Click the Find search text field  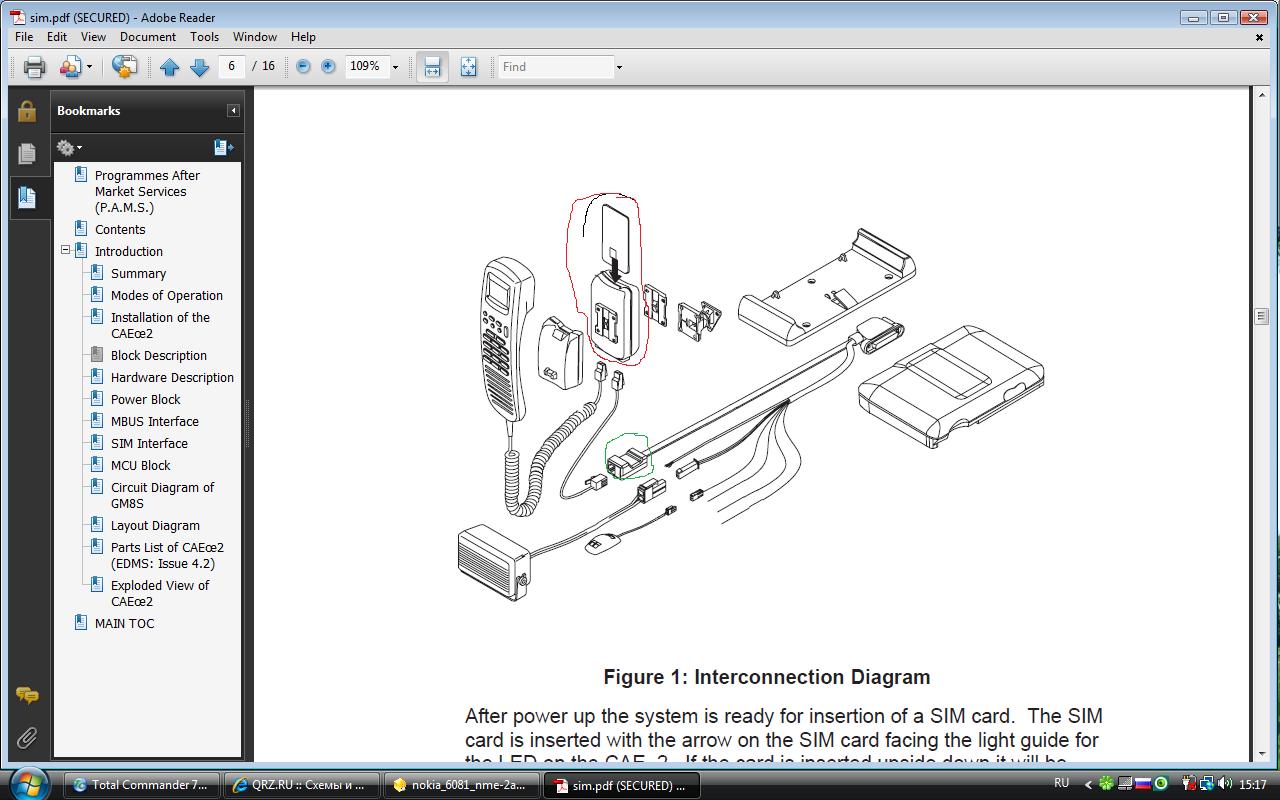[x=555, y=67]
